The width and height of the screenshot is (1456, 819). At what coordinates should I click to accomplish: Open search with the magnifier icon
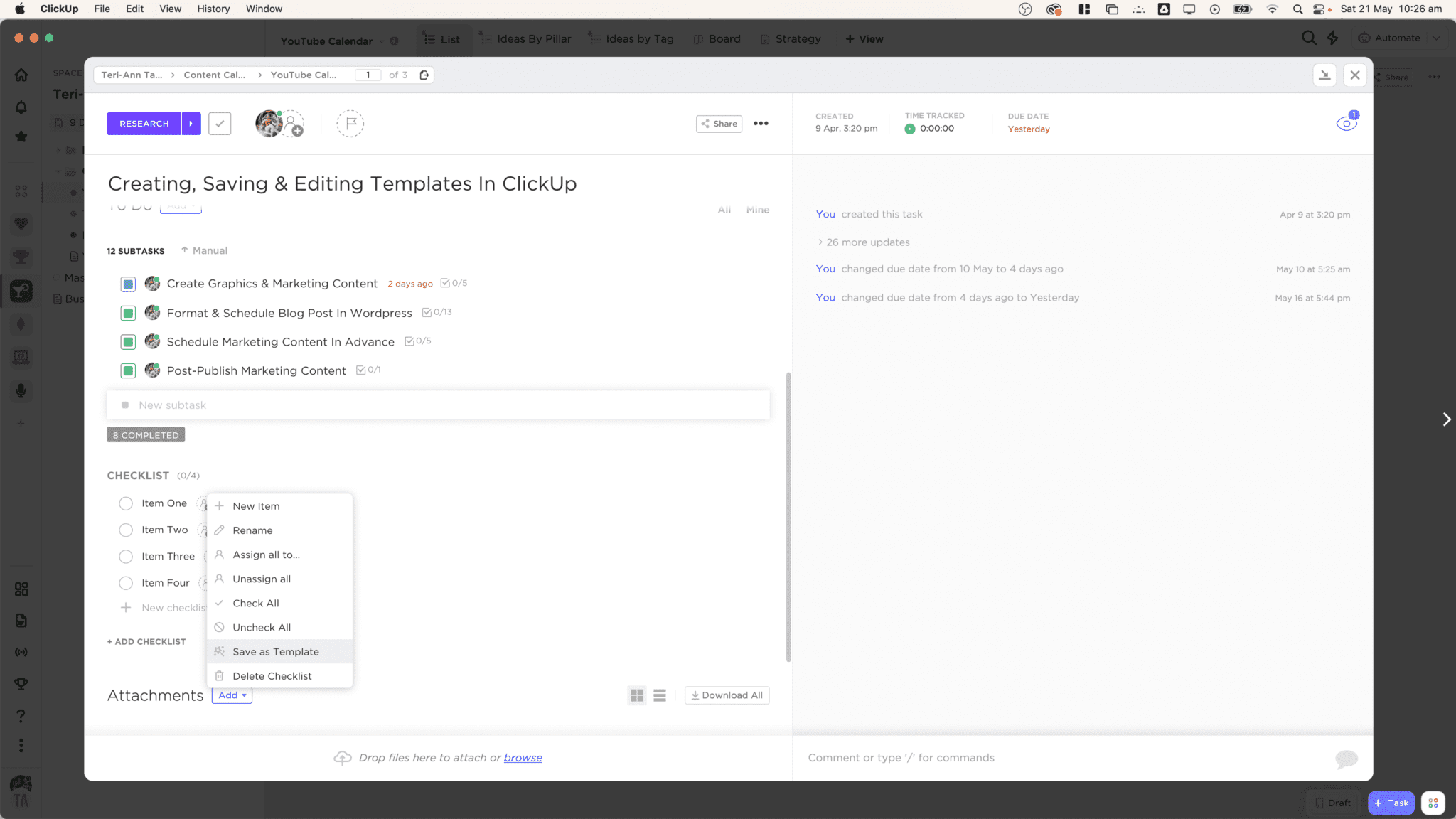pyautogui.click(x=1308, y=38)
